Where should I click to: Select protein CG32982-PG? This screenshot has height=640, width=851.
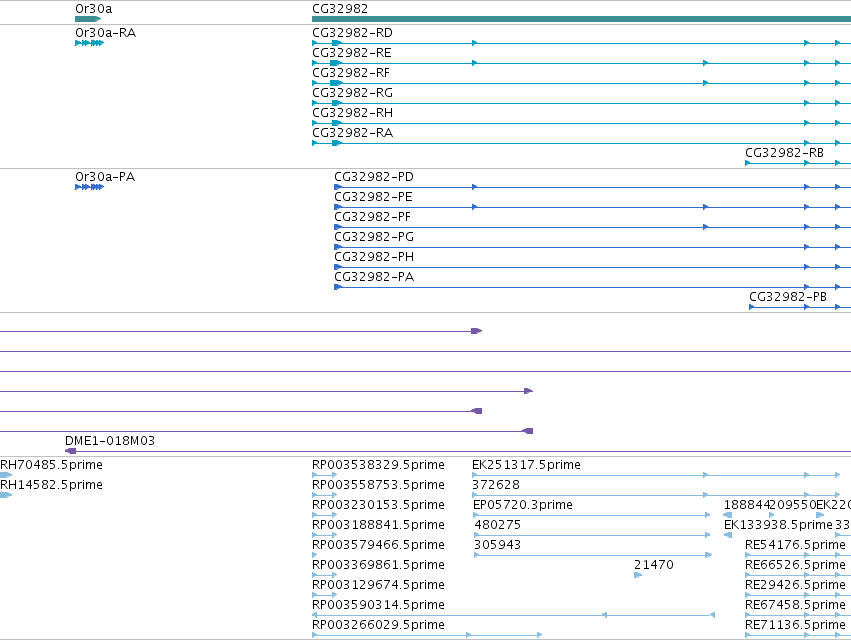pos(374,237)
